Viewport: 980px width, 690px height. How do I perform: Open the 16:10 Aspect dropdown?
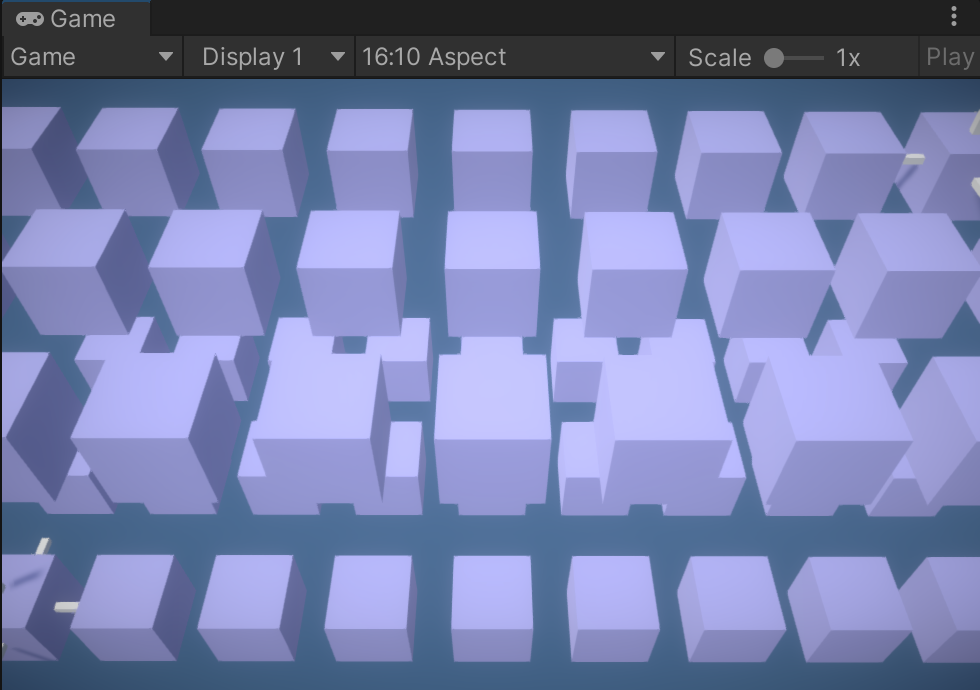point(514,57)
